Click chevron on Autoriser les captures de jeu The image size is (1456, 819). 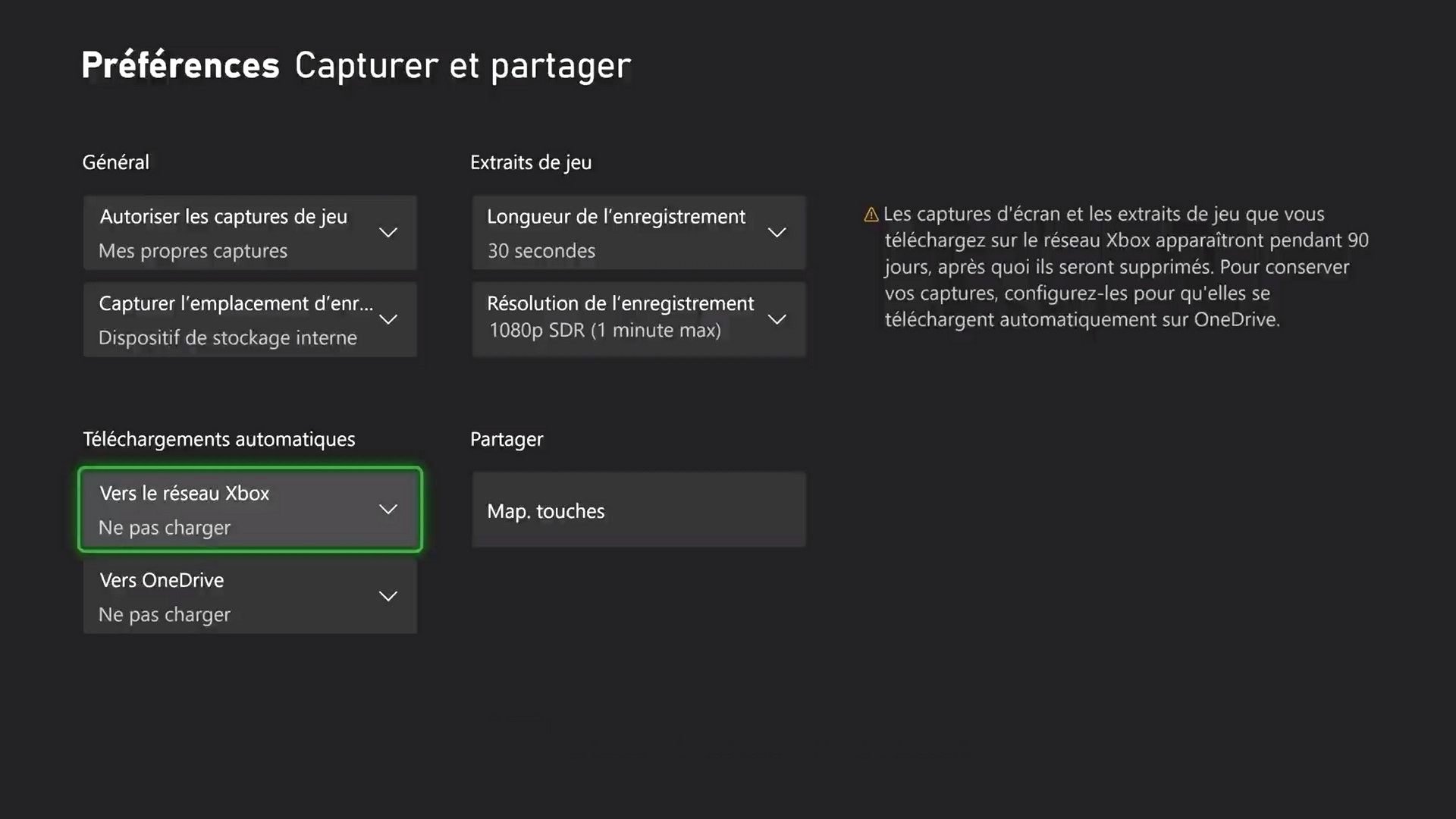(388, 233)
